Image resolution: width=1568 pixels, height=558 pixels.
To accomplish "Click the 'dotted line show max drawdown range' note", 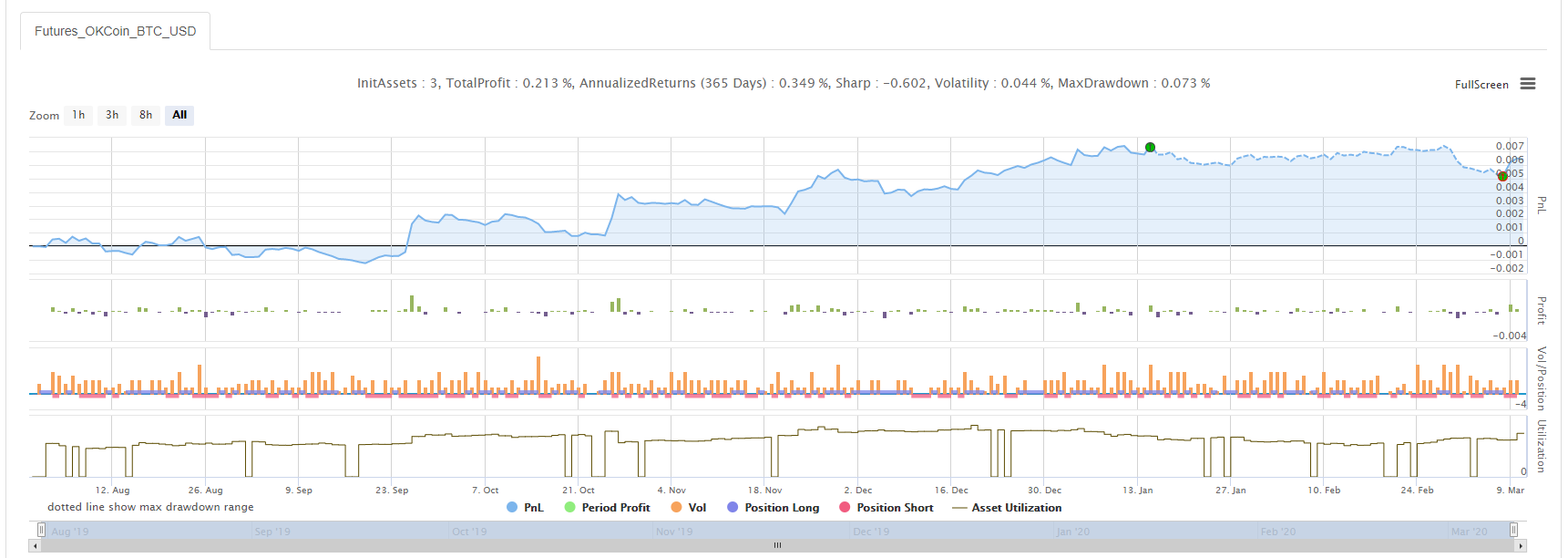I will [150, 507].
